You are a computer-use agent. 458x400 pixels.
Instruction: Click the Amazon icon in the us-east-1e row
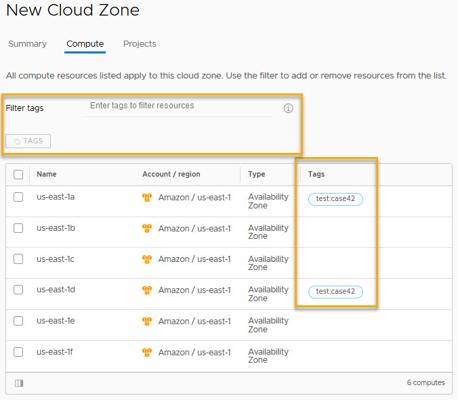click(x=147, y=321)
